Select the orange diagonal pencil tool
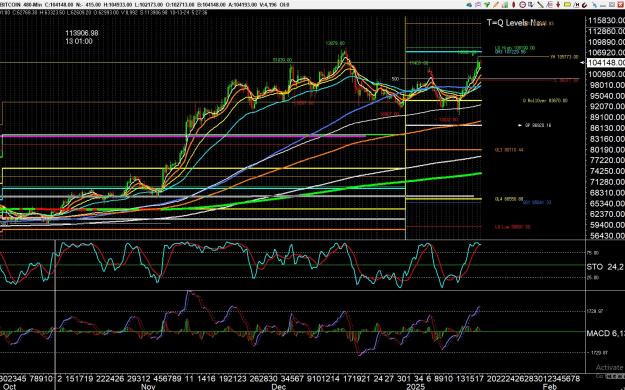The width and height of the screenshot is (625, 390). (x=496, y=5)
